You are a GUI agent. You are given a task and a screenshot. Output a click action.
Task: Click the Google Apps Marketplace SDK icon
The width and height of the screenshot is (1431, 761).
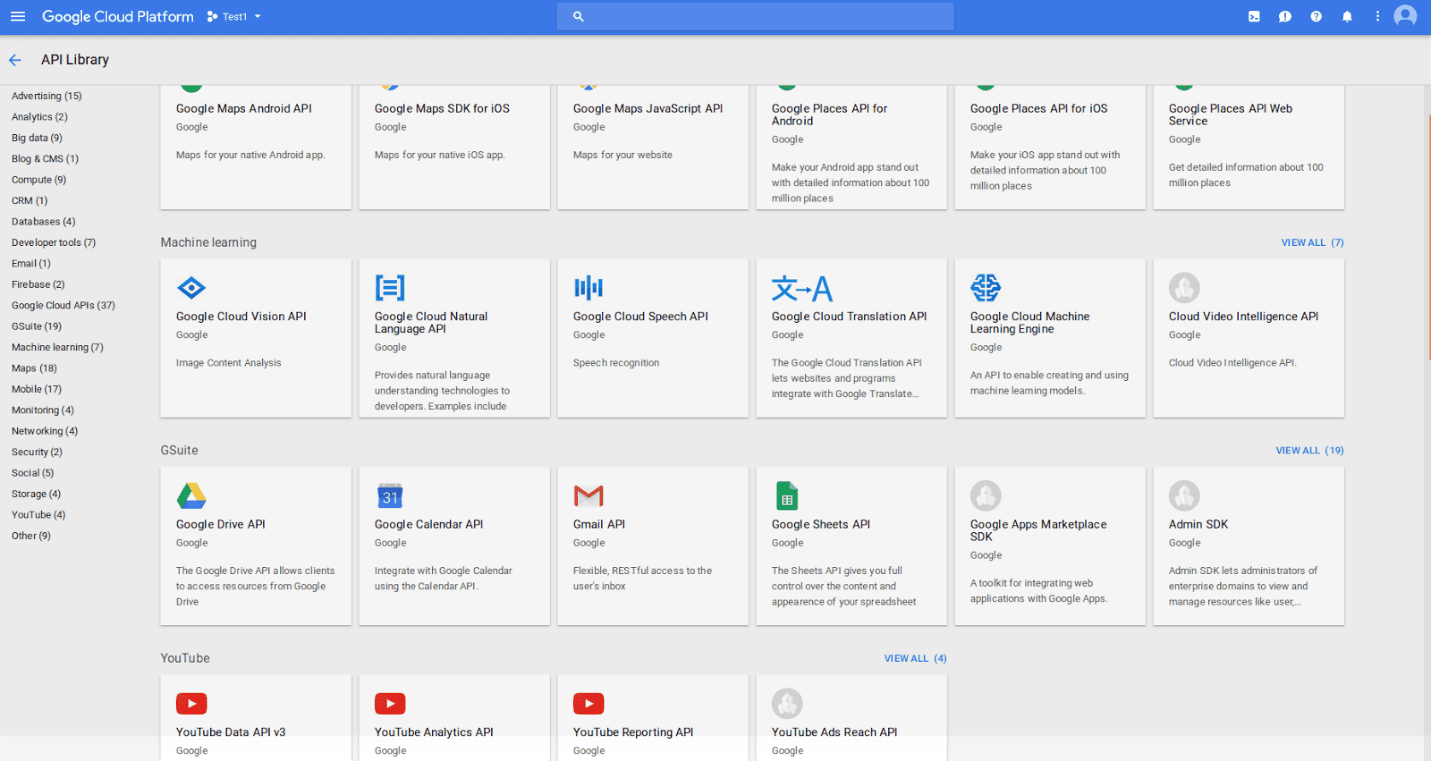[x=986, y=496]
